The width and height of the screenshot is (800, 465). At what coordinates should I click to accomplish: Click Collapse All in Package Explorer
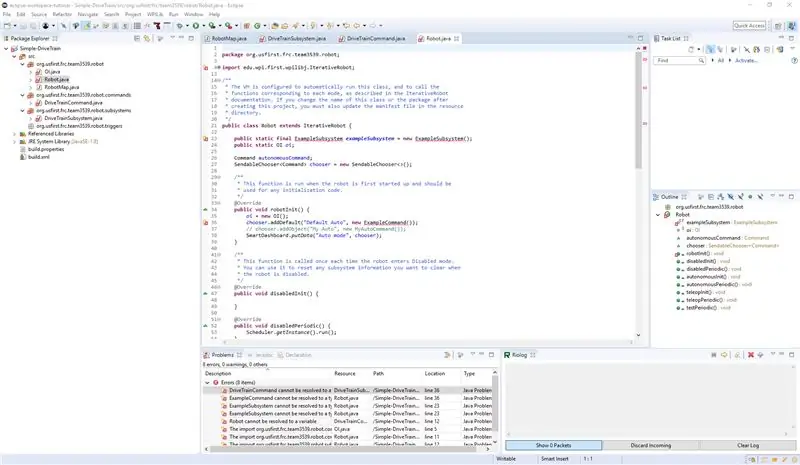(137, 38)
